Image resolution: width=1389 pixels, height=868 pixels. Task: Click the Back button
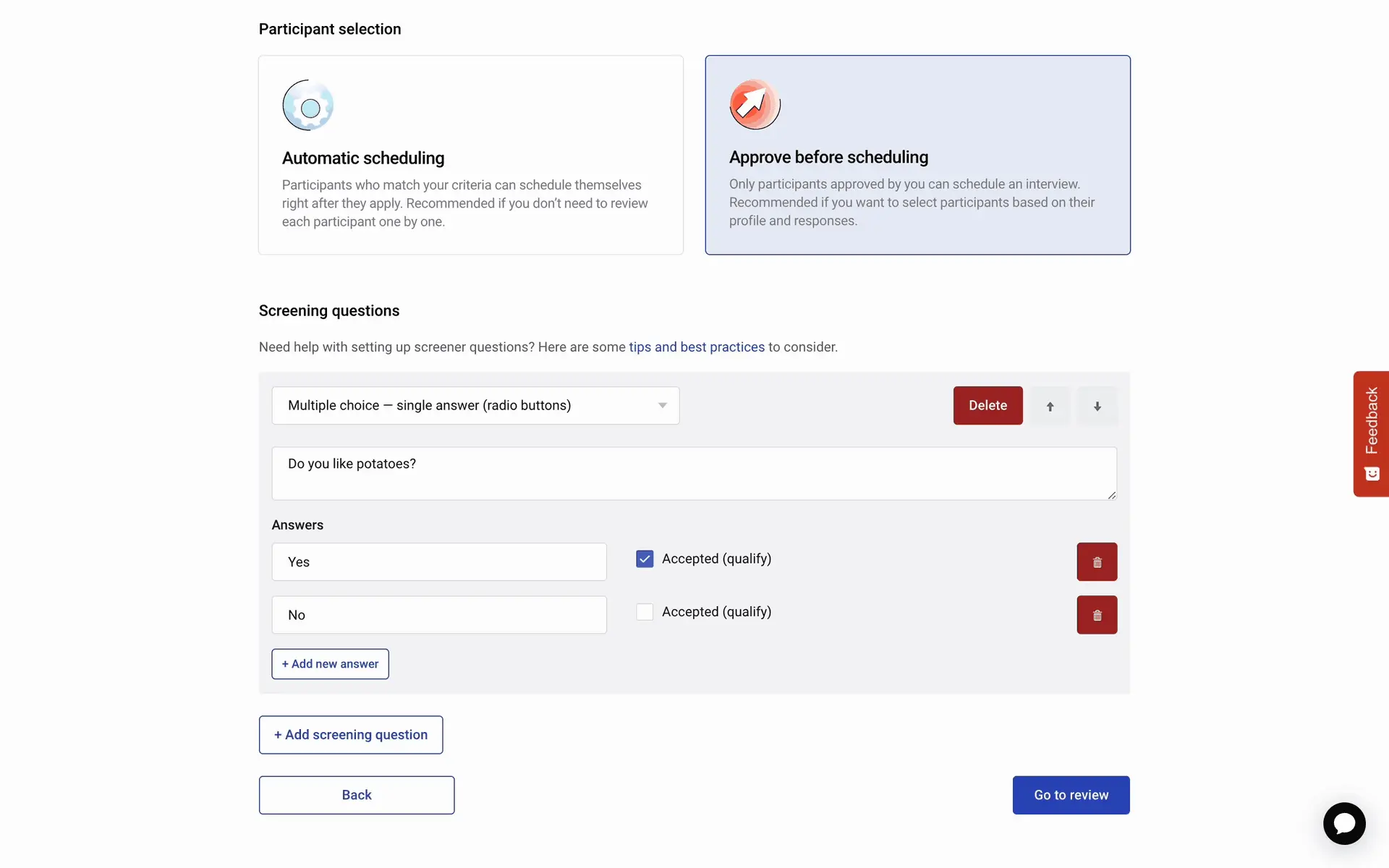[x=357, y=795]
